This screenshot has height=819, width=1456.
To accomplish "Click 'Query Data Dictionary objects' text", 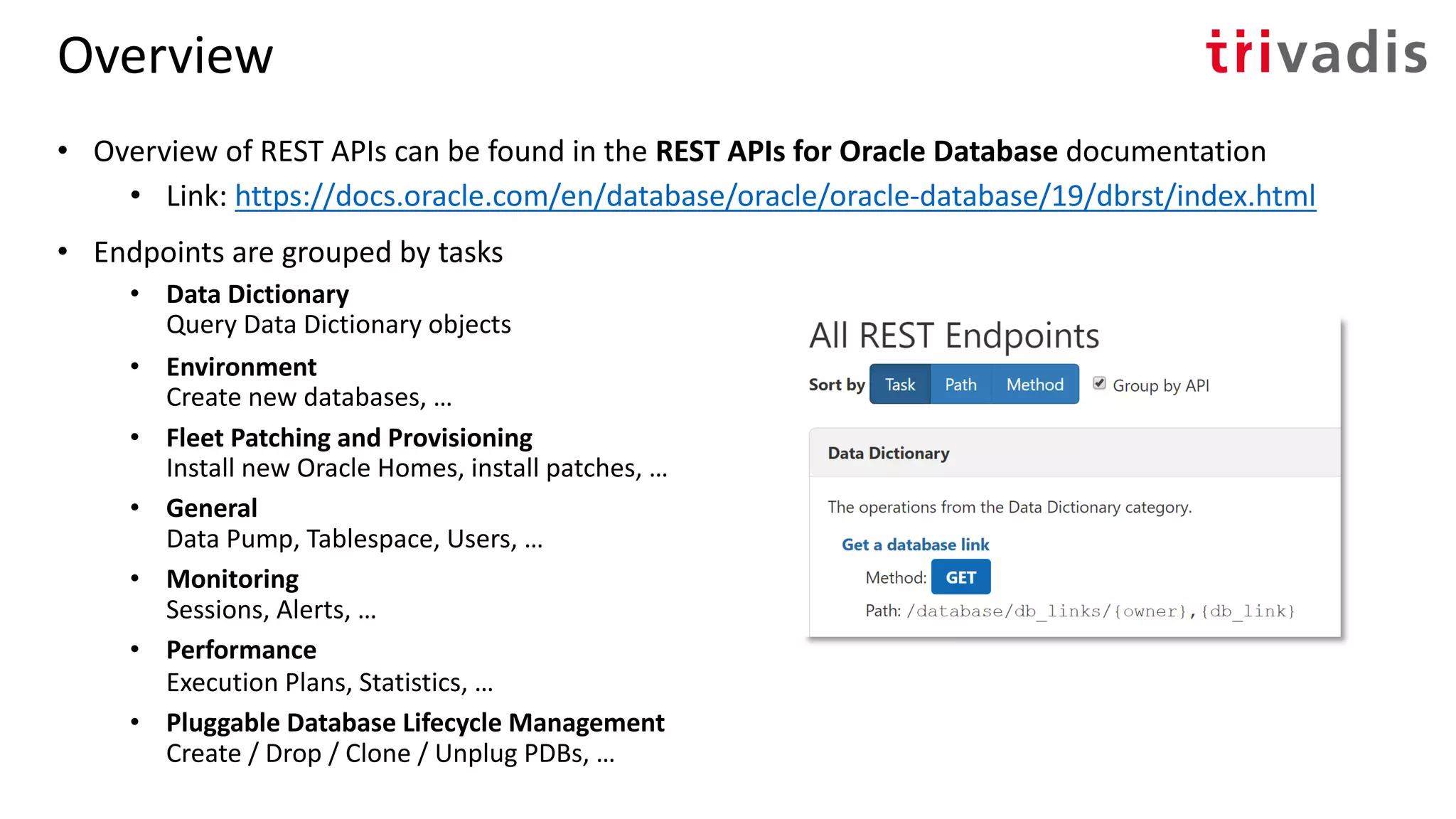I will tap(338, 325).
